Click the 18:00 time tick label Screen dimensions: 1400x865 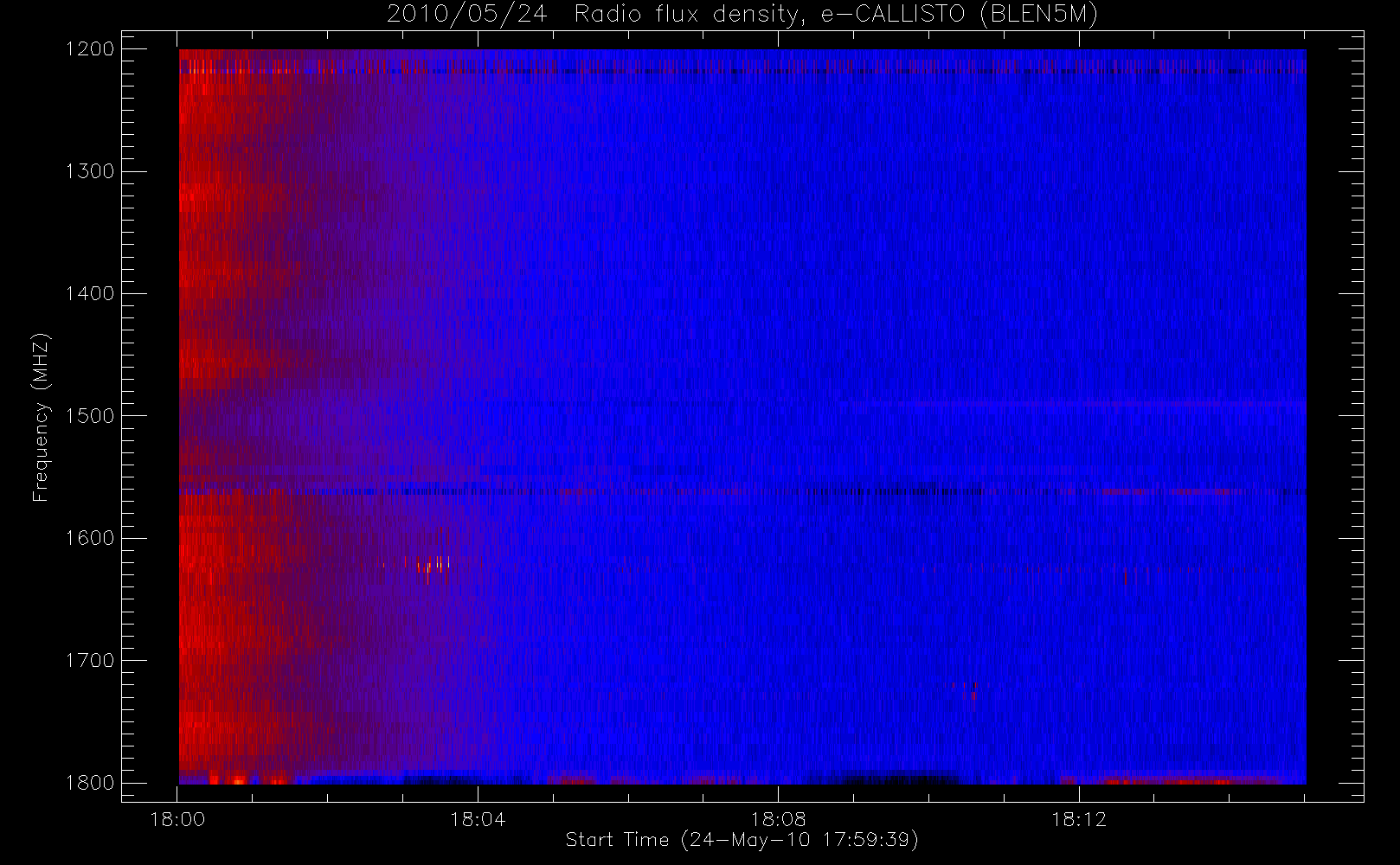point(177,819)
